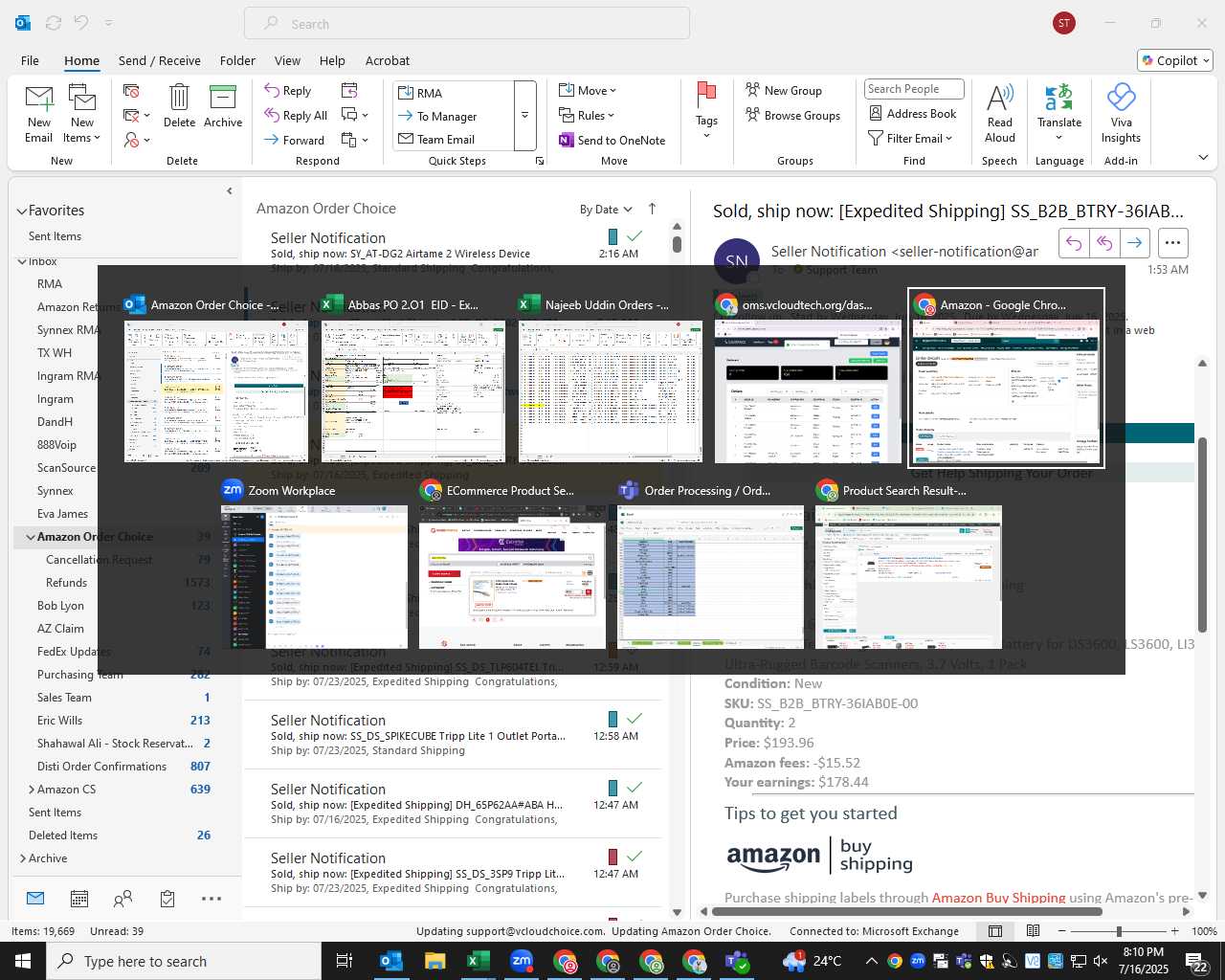
Task: Click reply arrow in reading pane header
Action: [x=1074, y=243]
